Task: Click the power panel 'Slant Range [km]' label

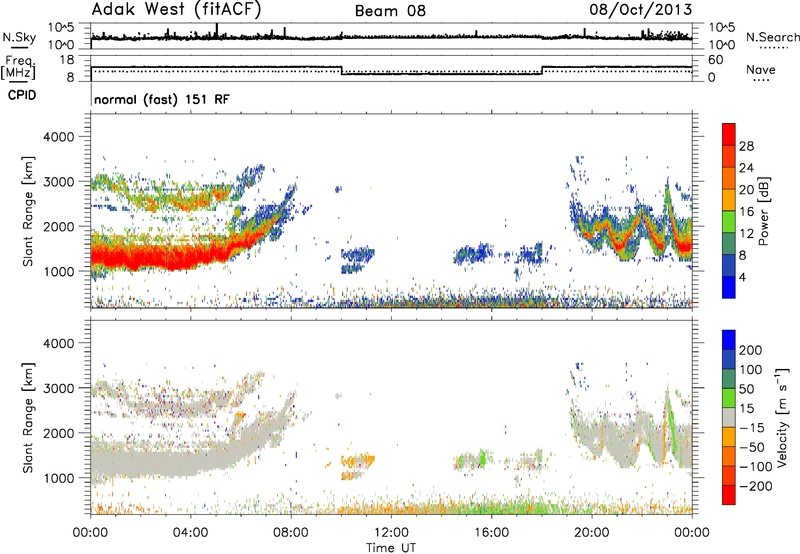Action: [x=28, y=211]
